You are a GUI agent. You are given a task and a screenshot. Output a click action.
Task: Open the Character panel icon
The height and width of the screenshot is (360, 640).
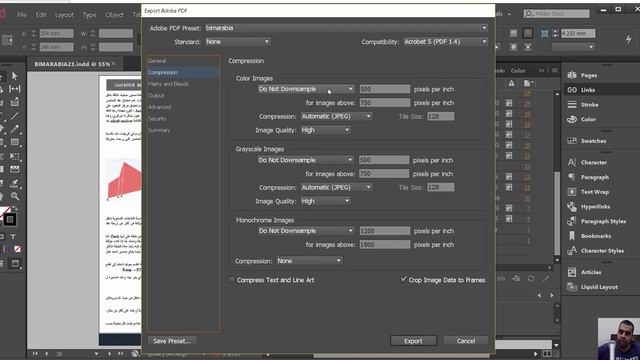572,162
